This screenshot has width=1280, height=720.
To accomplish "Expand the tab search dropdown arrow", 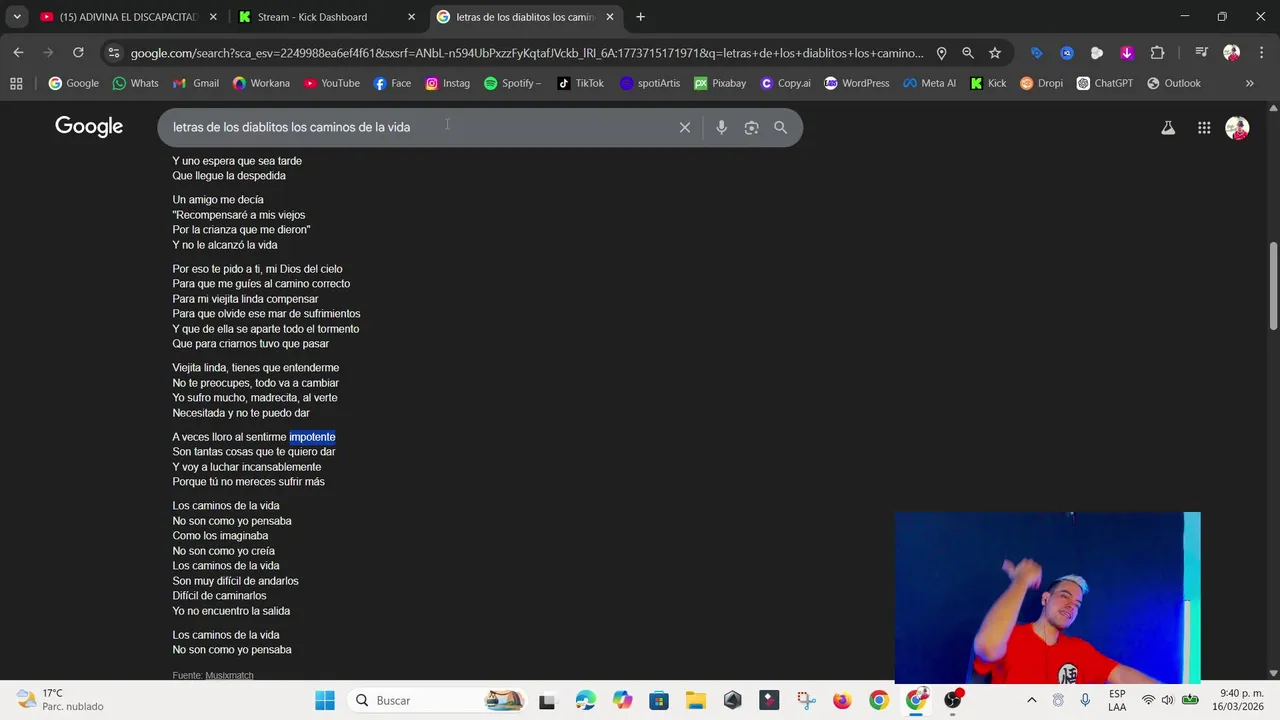I will click(x=16, y=17).
